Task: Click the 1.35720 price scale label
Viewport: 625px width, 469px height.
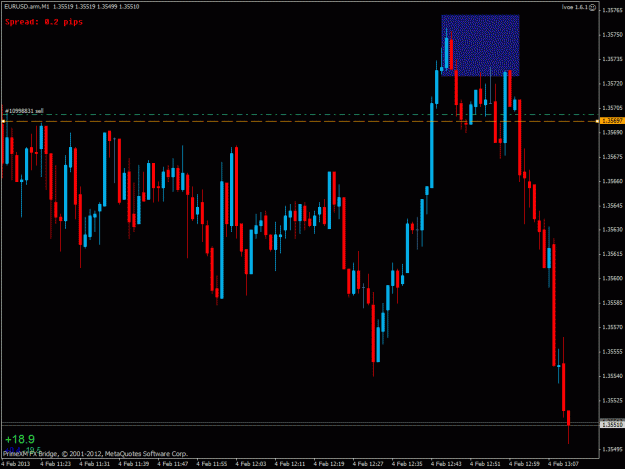Action: click(x=613, y=84)
